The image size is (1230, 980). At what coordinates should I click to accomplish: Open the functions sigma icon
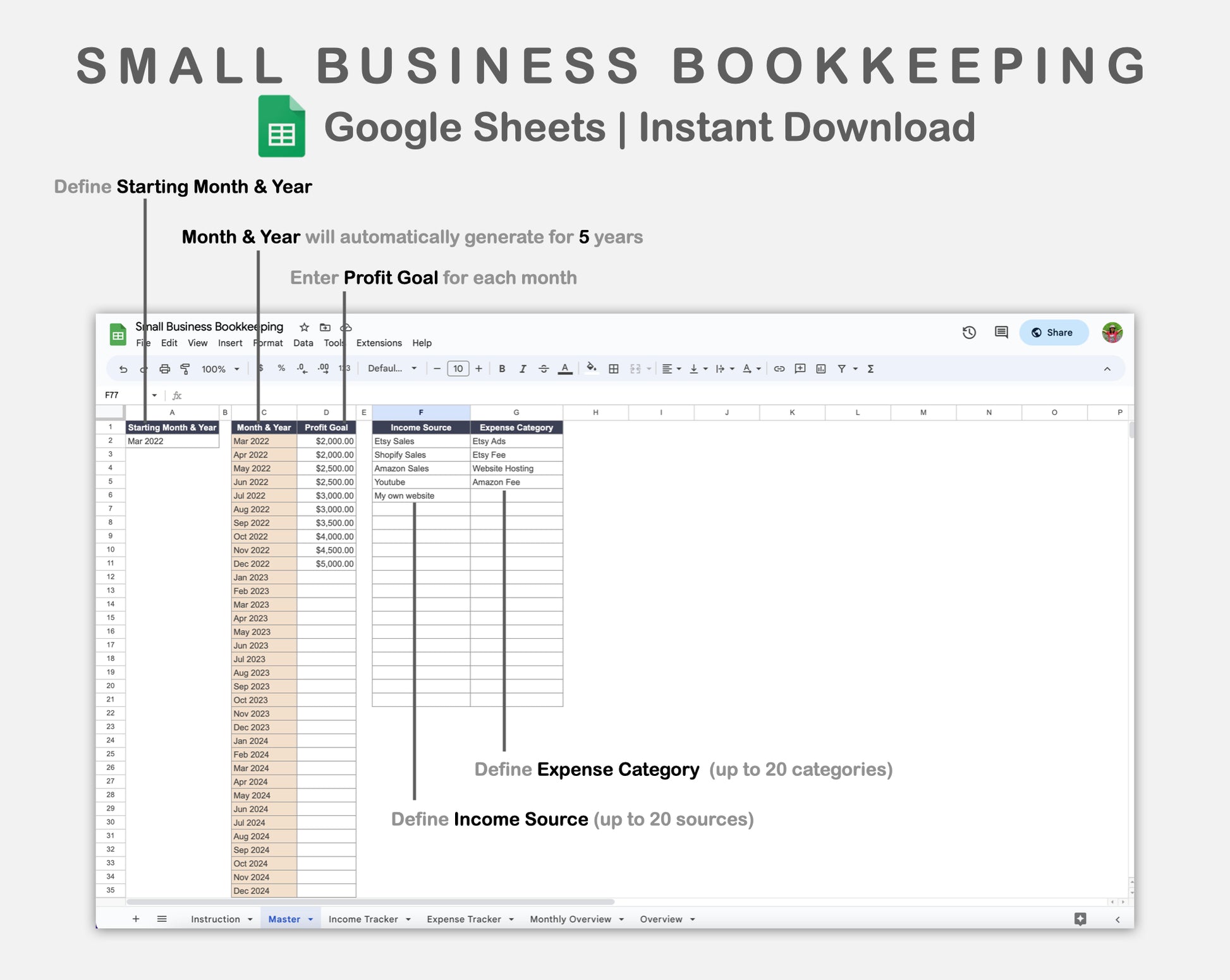tap(870, 369)
